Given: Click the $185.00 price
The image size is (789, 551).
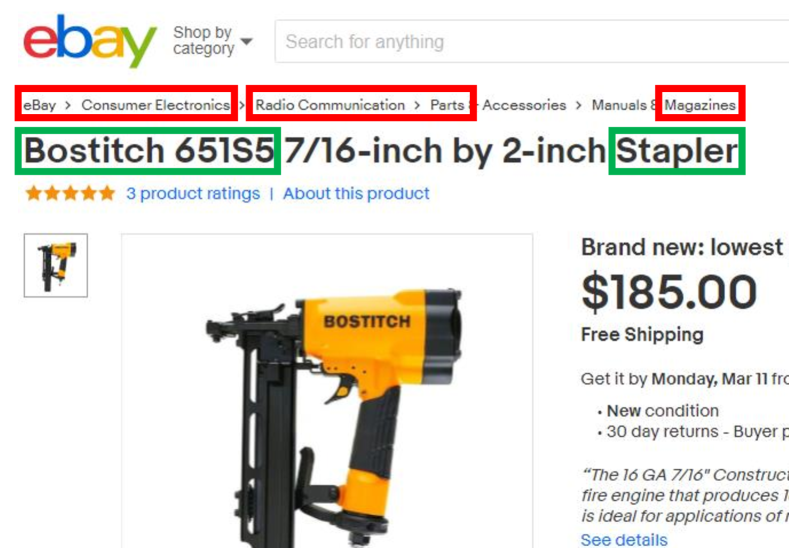Looking at the screenshot, I should pyautogui.click(x=669, y=292).
